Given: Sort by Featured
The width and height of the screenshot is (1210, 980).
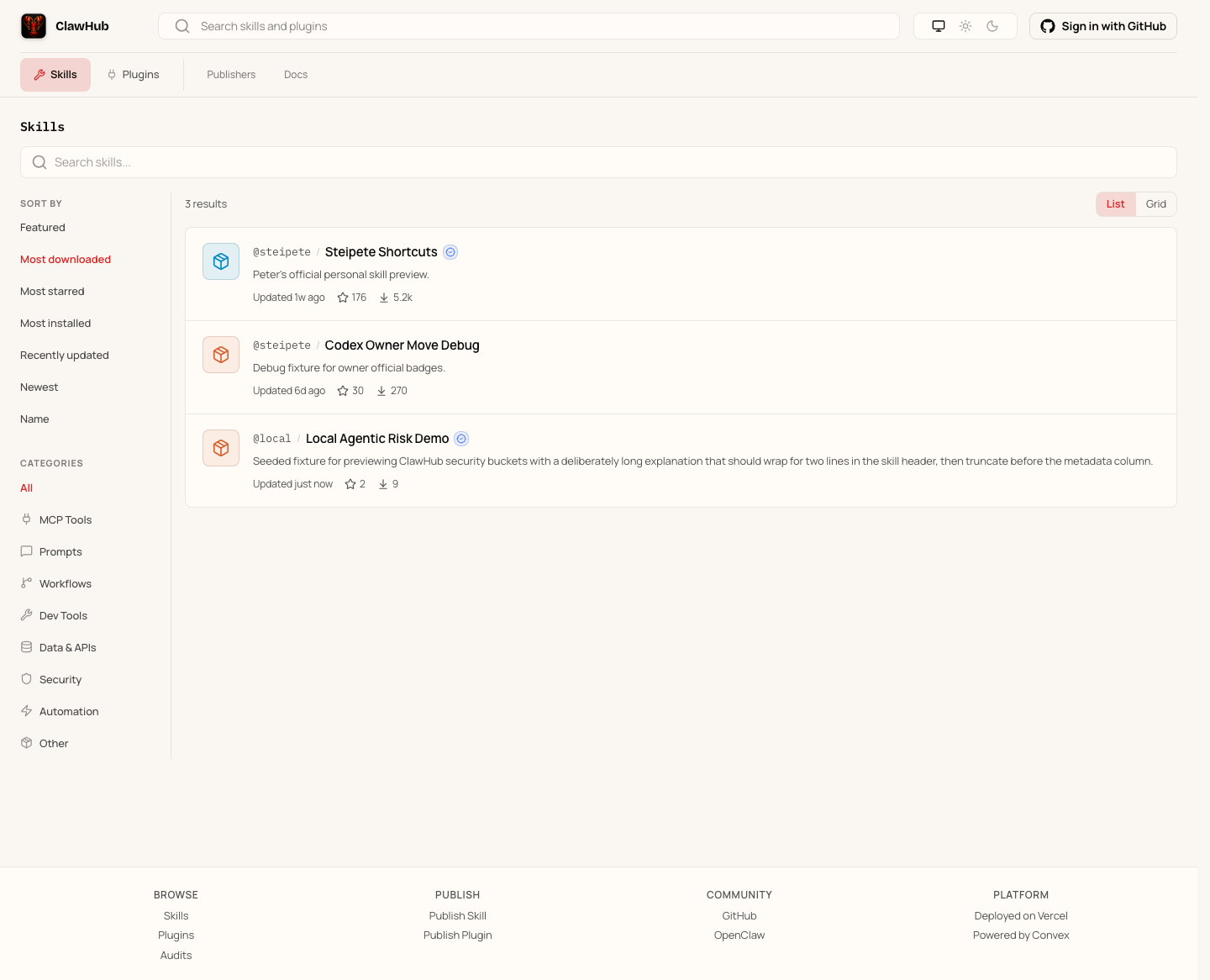Looking at the screenshot, I should (x=43, y=228).
